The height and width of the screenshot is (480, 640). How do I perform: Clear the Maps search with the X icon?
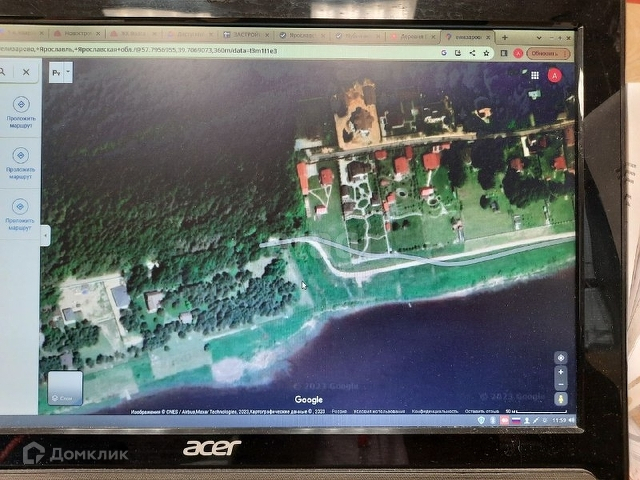(x=26, y=72)
